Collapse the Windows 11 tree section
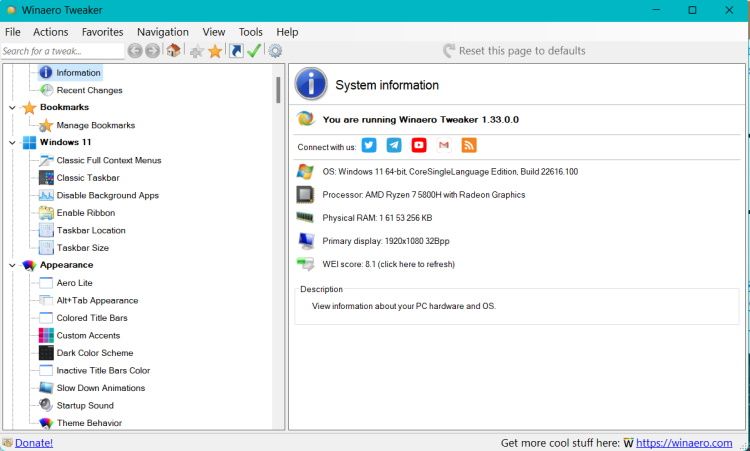Viewport: 750px width, 451px height. click(12, 143)
